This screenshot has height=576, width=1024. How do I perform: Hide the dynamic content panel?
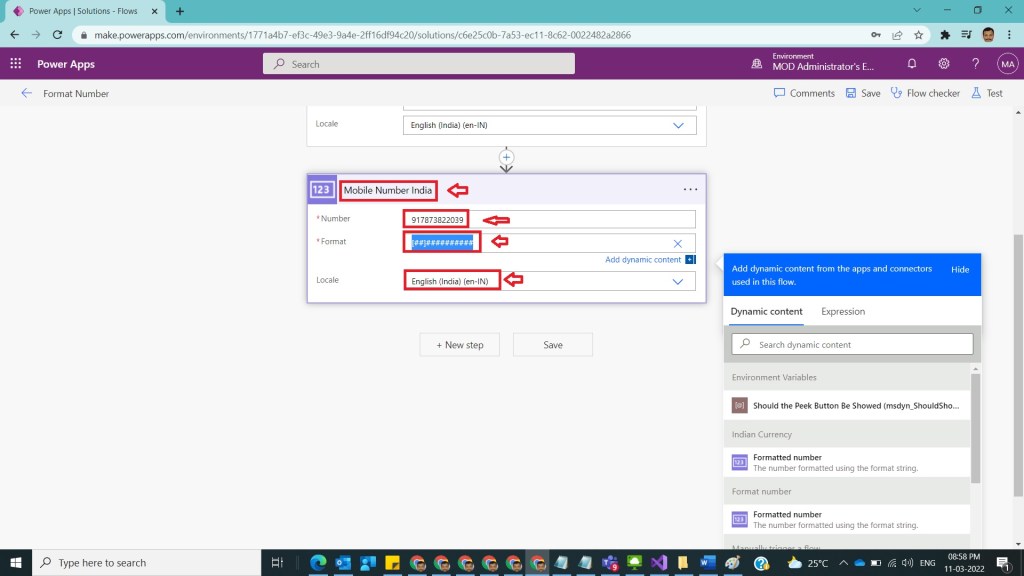coord(959,270)
